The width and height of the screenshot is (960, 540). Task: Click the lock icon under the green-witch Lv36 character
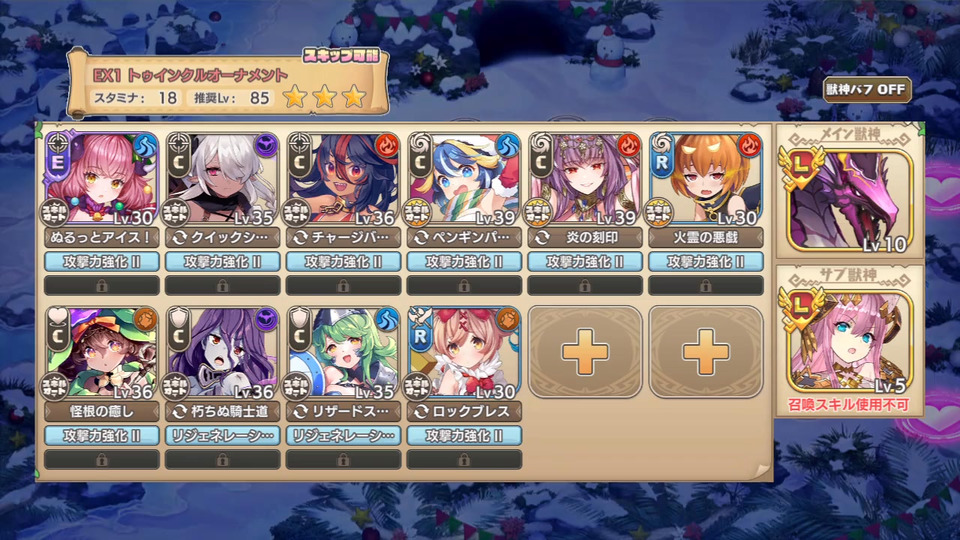pos(102,460)
